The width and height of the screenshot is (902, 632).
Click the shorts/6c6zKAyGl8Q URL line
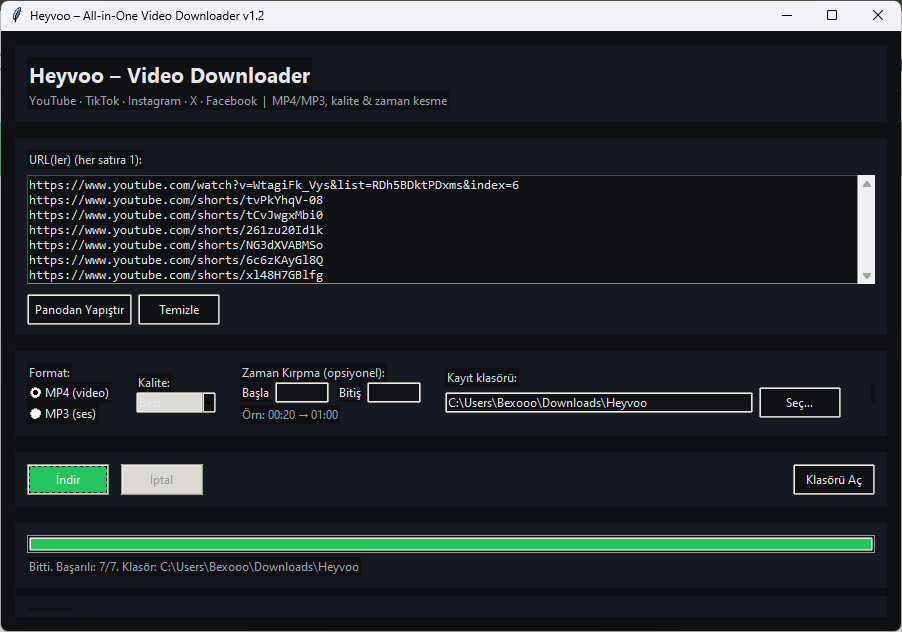pos(176,260)
